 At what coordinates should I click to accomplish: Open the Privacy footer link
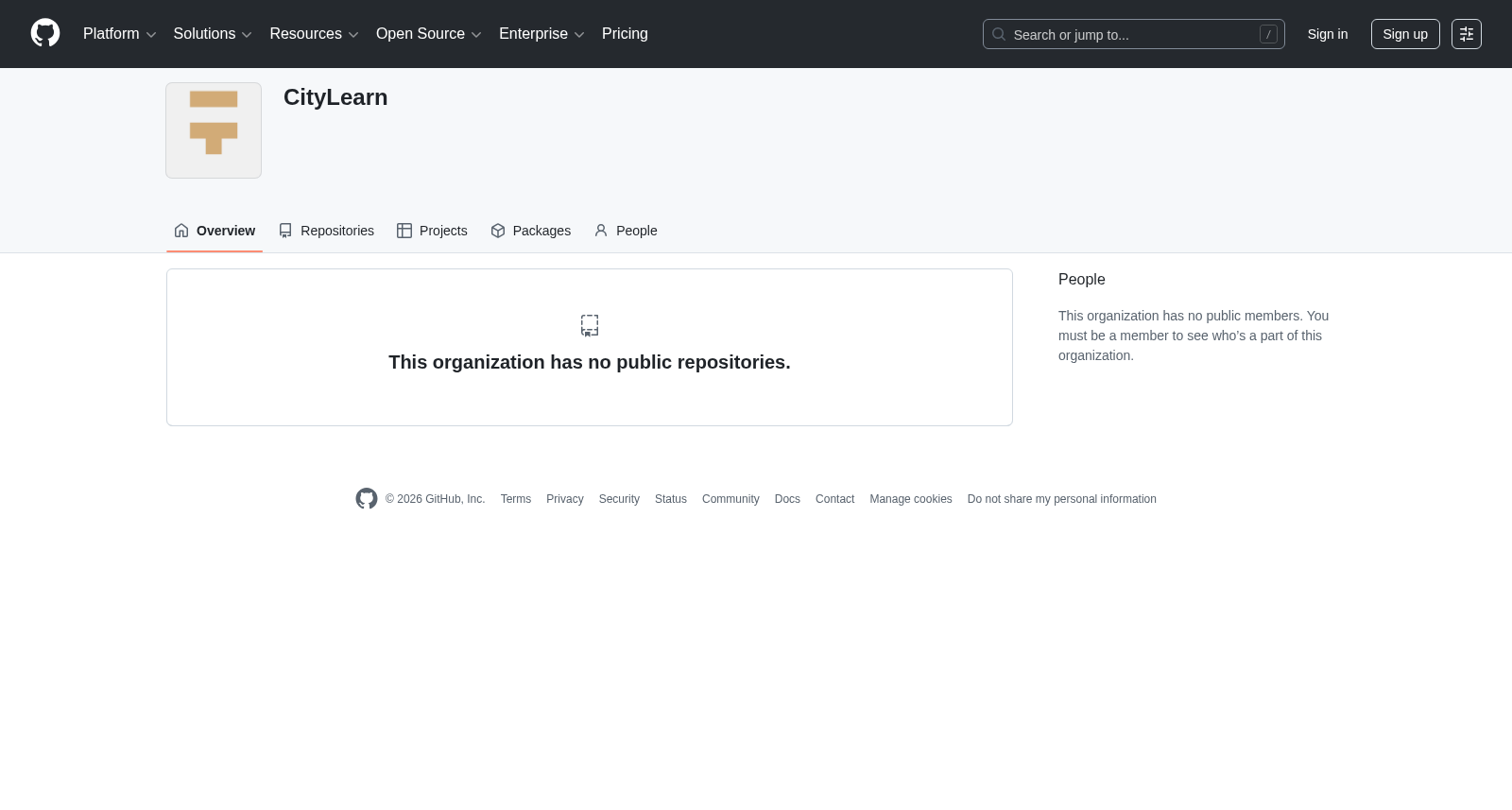click(565, 499)
